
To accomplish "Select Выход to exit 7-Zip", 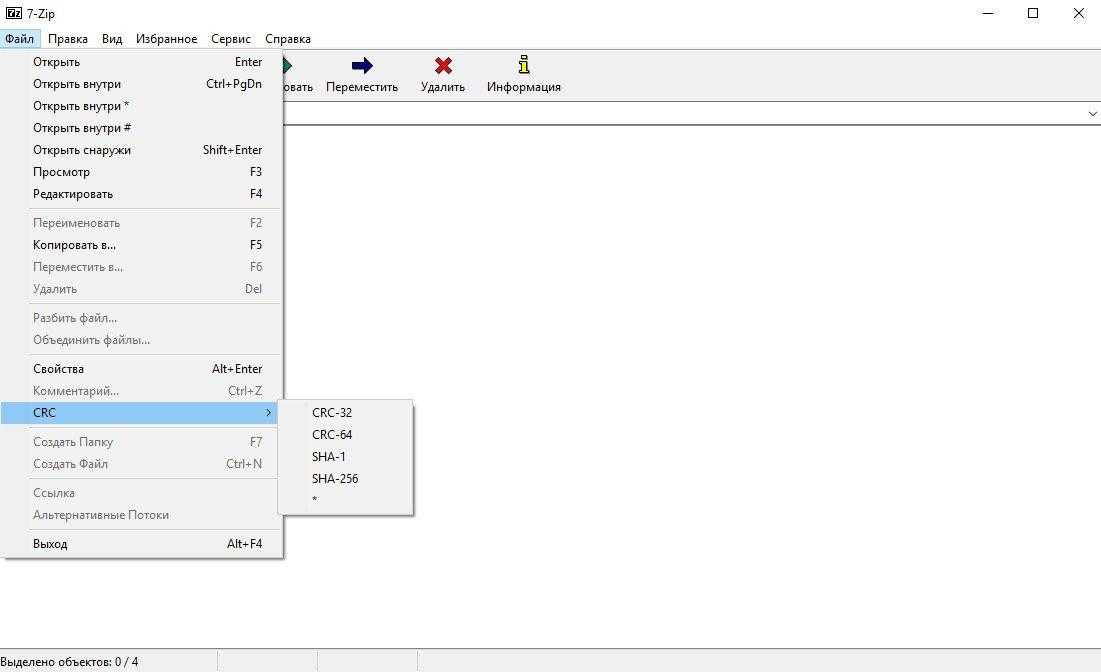I will coord(141,543).
